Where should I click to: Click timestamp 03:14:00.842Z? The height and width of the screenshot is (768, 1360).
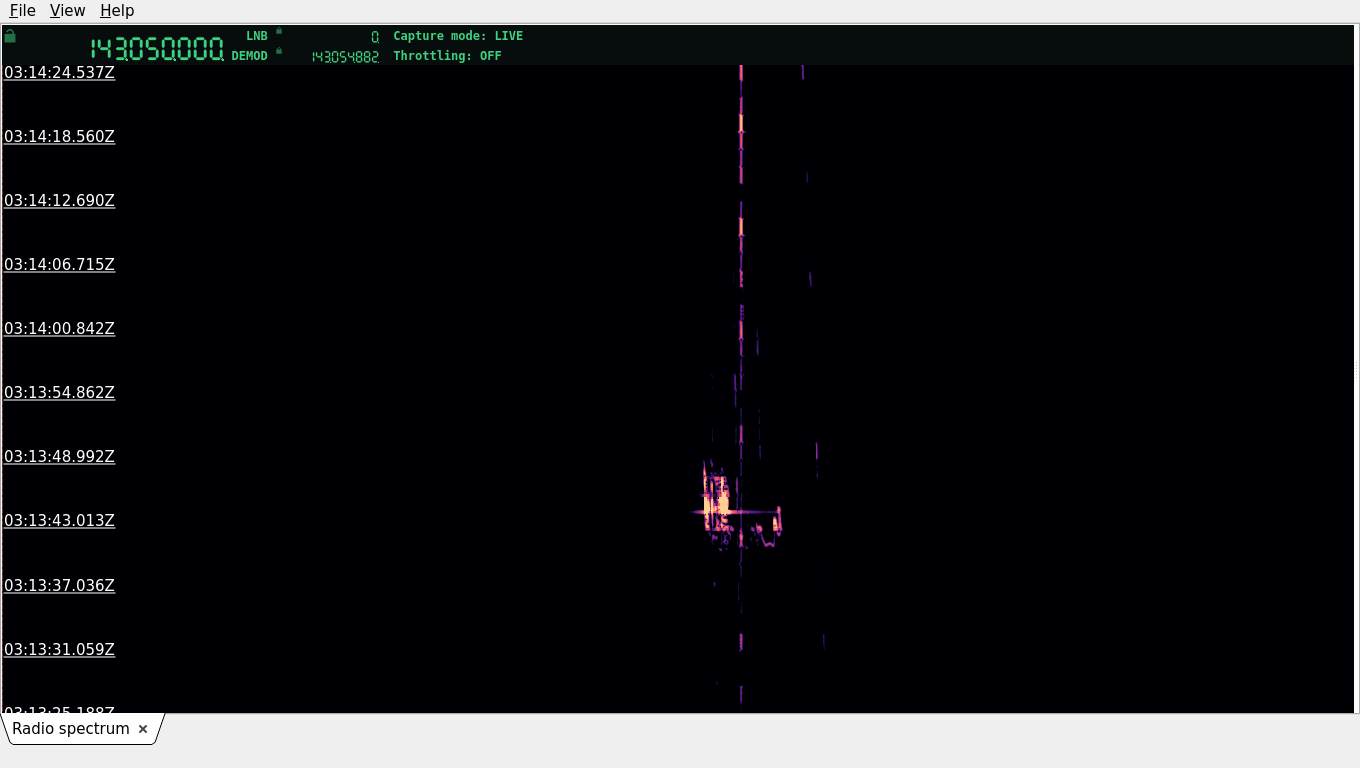(60, 328)
